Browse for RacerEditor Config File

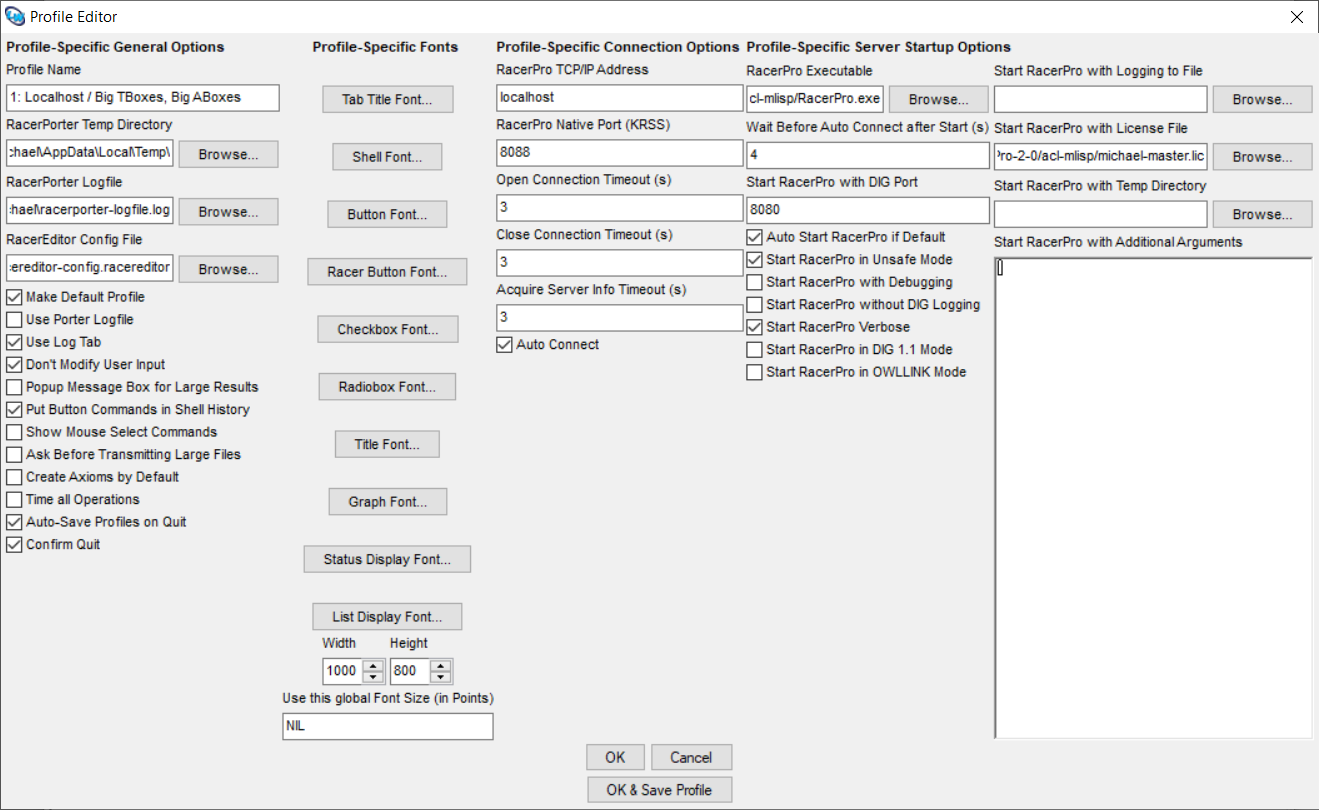(228, 269)
